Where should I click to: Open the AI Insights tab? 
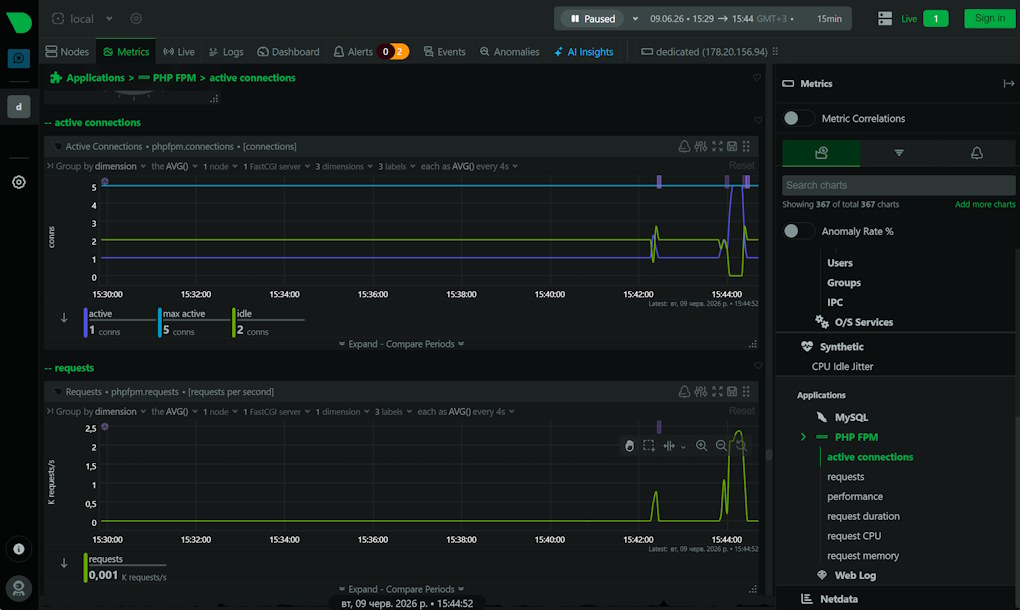[x=584, y=52]
